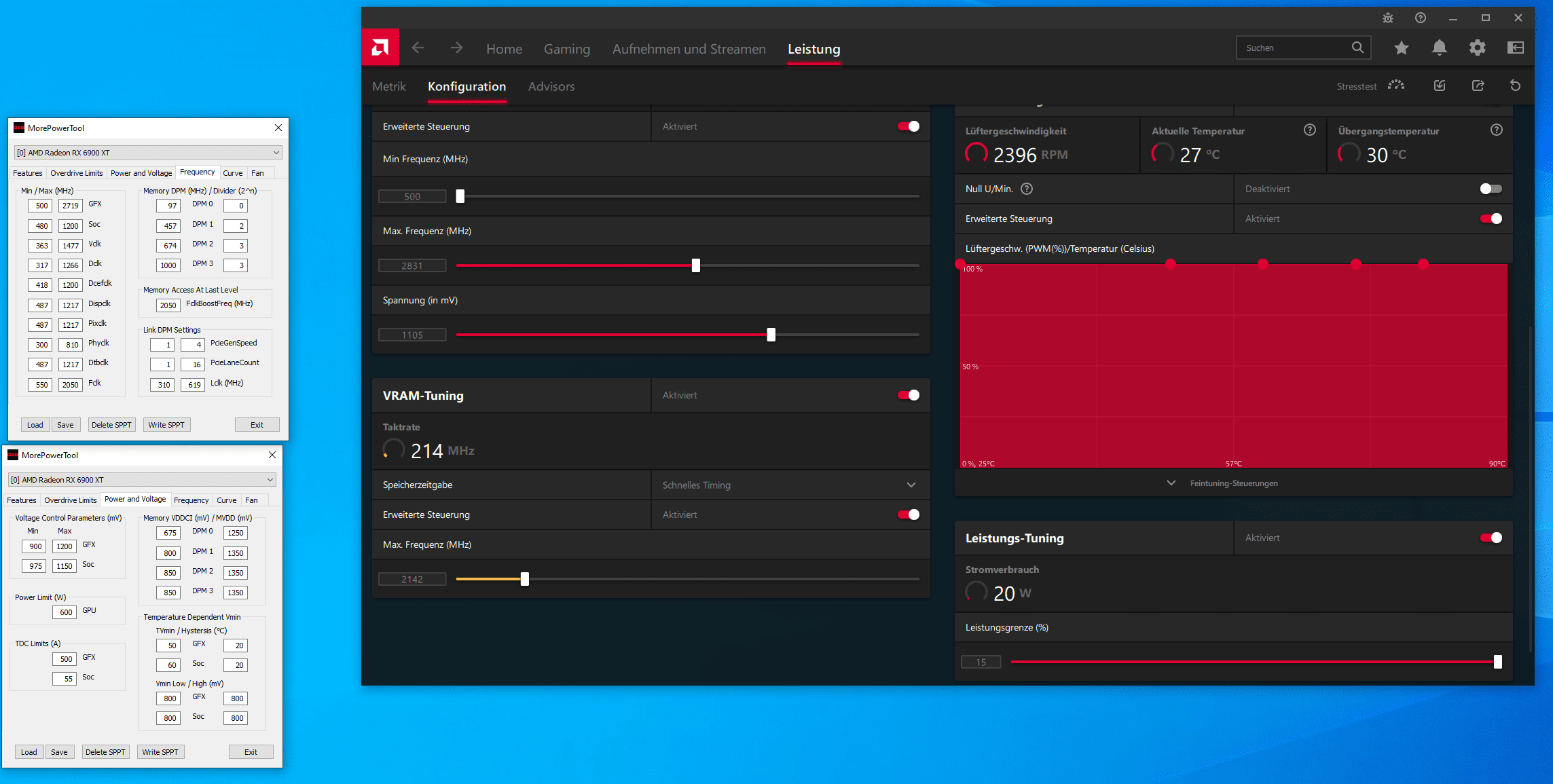Click the Spannung voltage slider handle
The image size is (1553, 784).
tap(771, 335)
